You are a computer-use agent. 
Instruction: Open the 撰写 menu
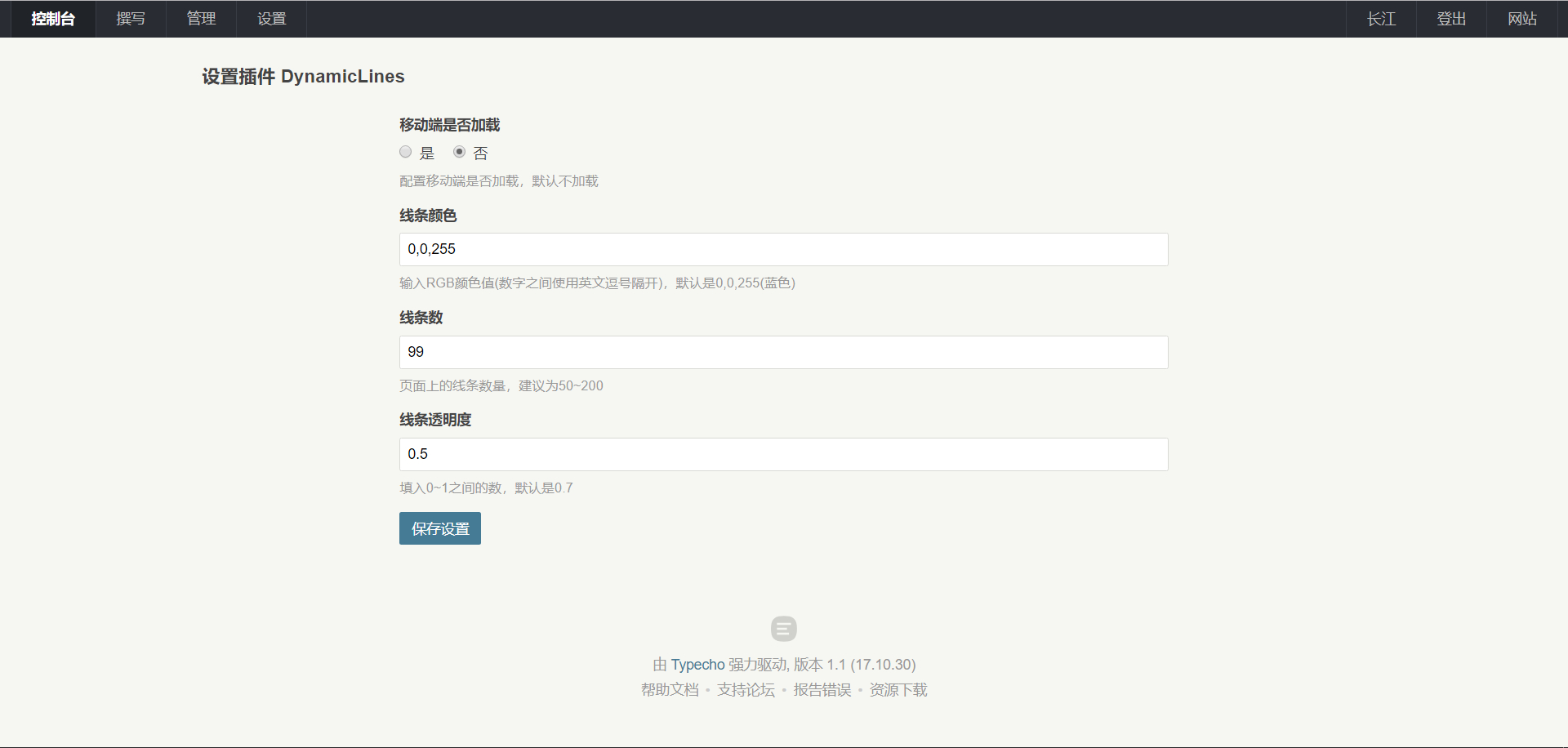[x=131, y=19]
